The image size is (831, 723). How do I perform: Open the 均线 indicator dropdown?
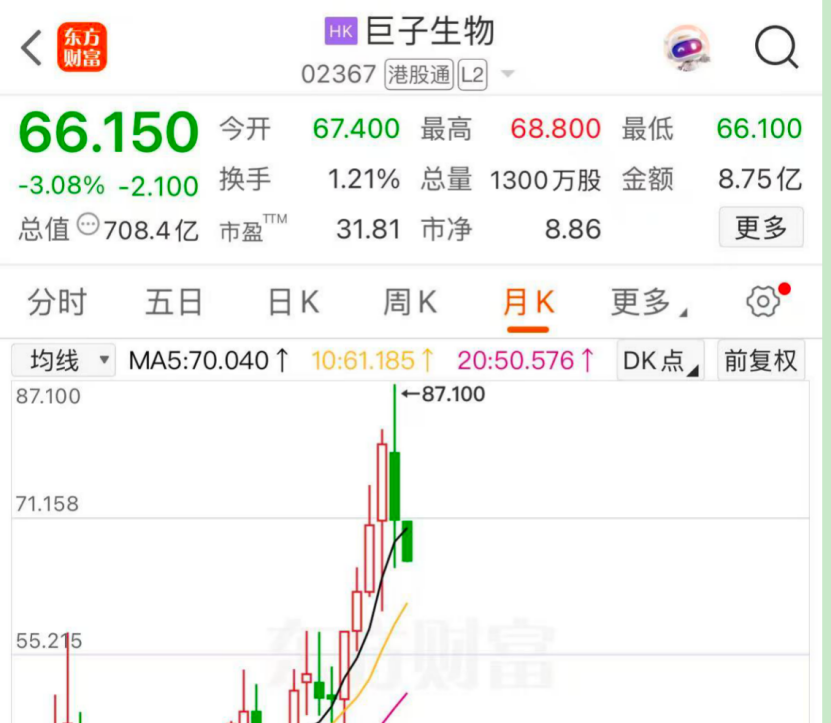point(64,360)
